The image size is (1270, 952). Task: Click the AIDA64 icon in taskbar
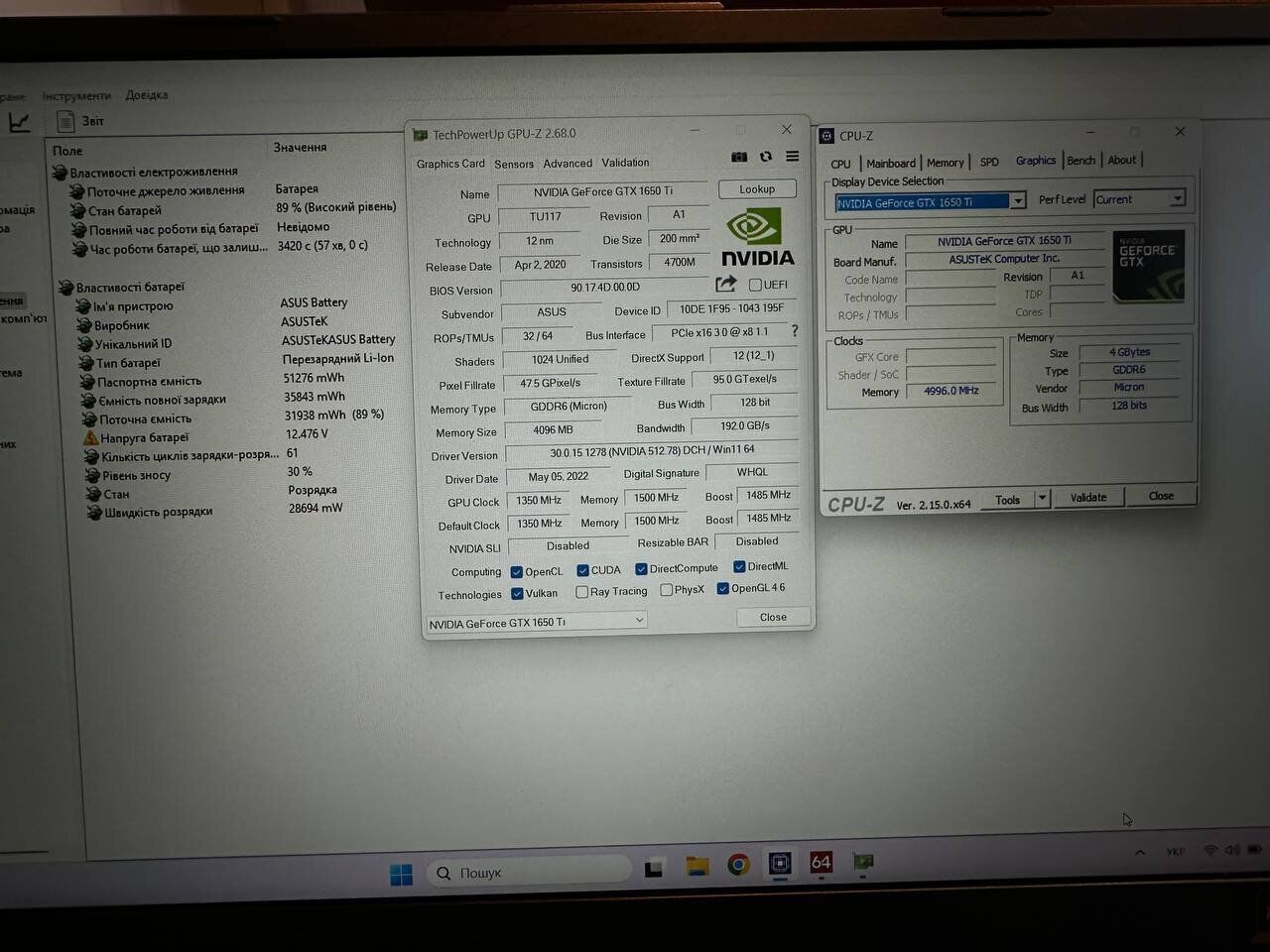822,863
